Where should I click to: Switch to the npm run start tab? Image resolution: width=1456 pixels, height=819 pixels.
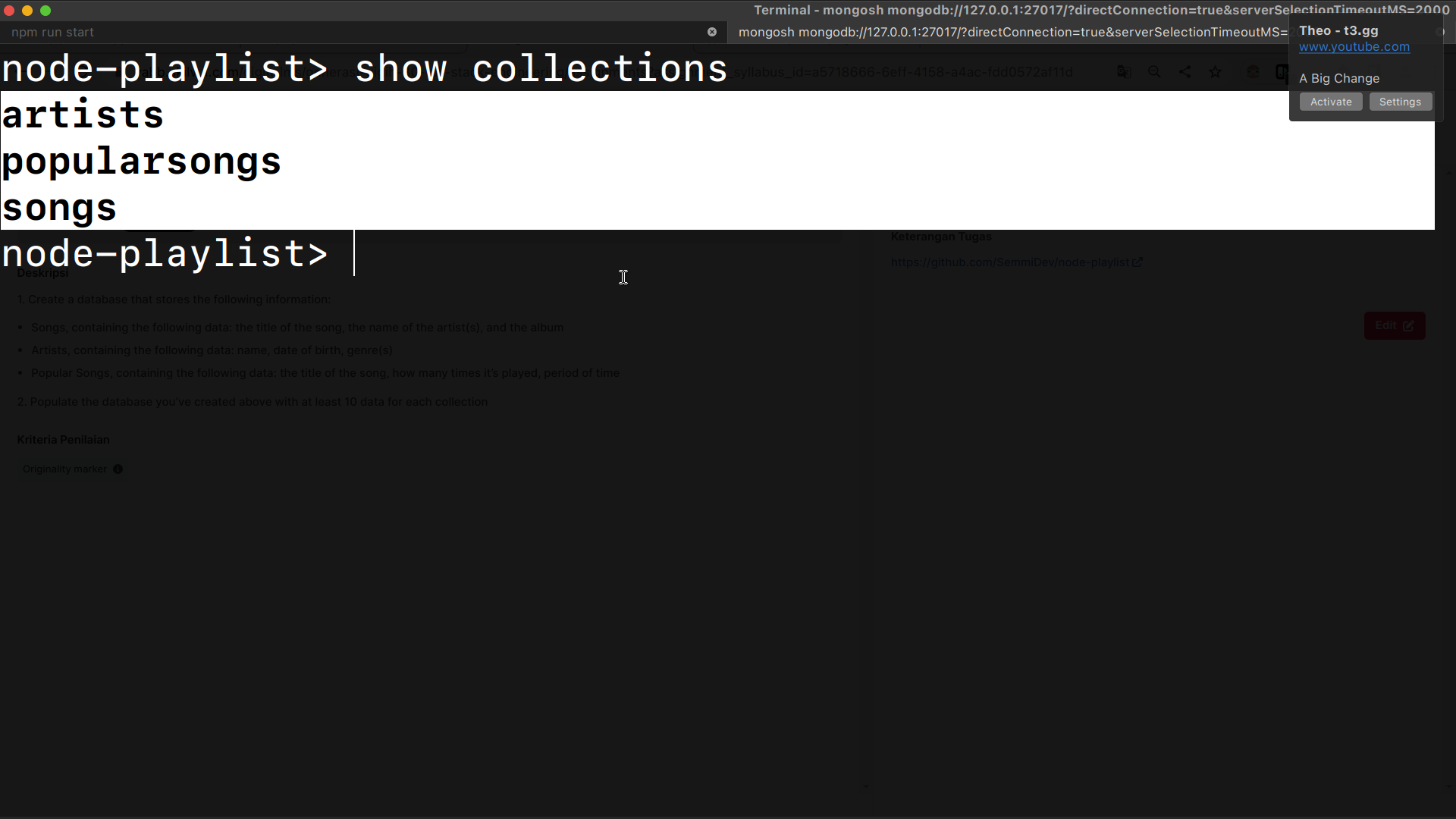pyautogui.click(x=53, y=32)
